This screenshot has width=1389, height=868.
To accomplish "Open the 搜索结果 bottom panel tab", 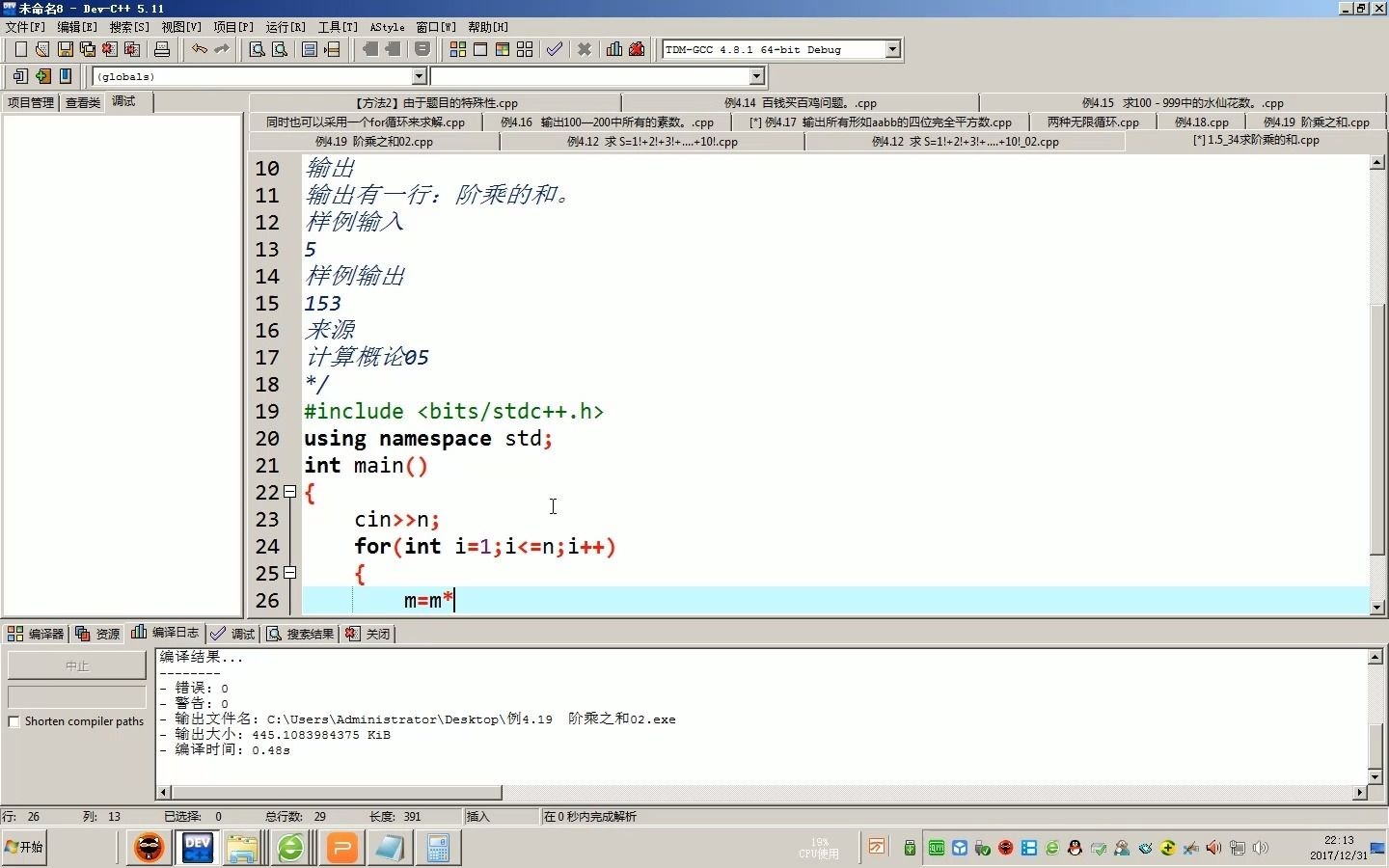I will (300, 634).
